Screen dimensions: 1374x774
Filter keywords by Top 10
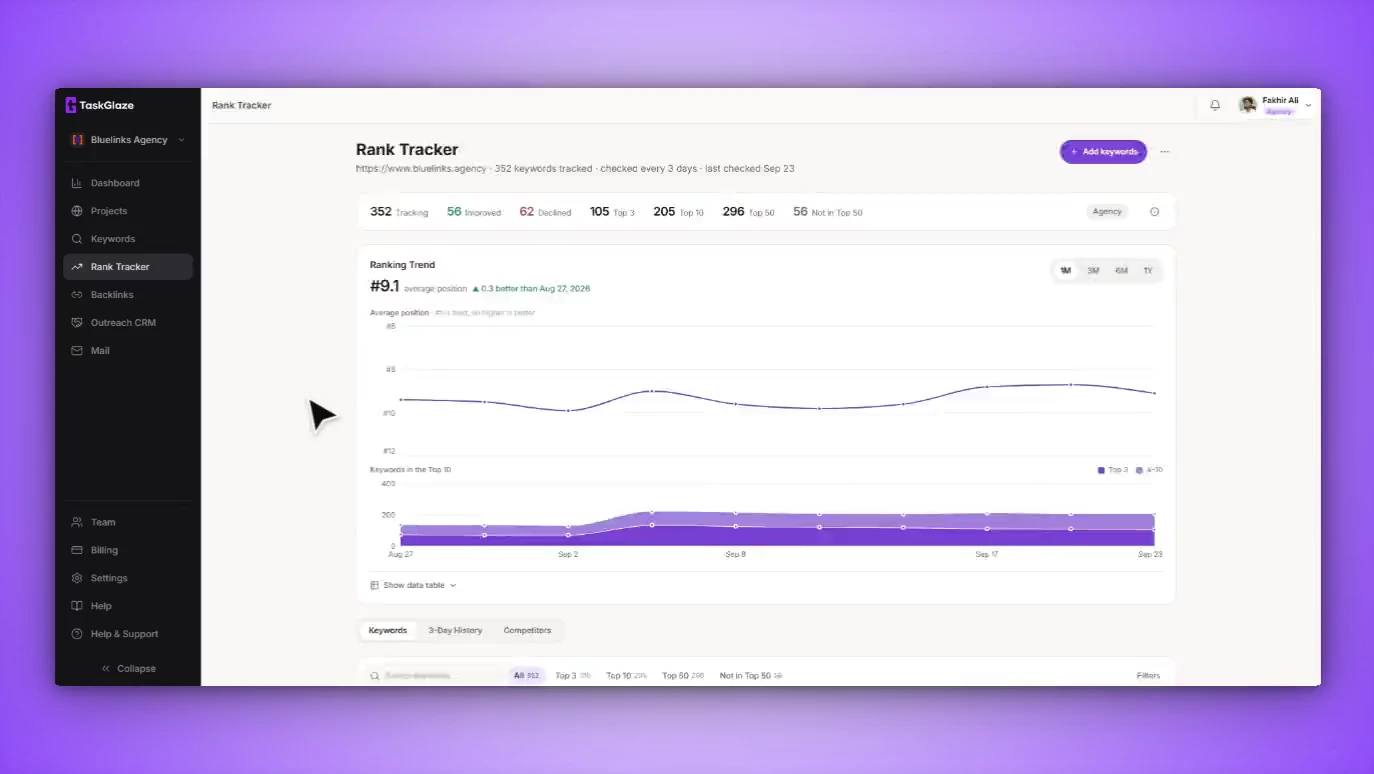coord(627,676)
